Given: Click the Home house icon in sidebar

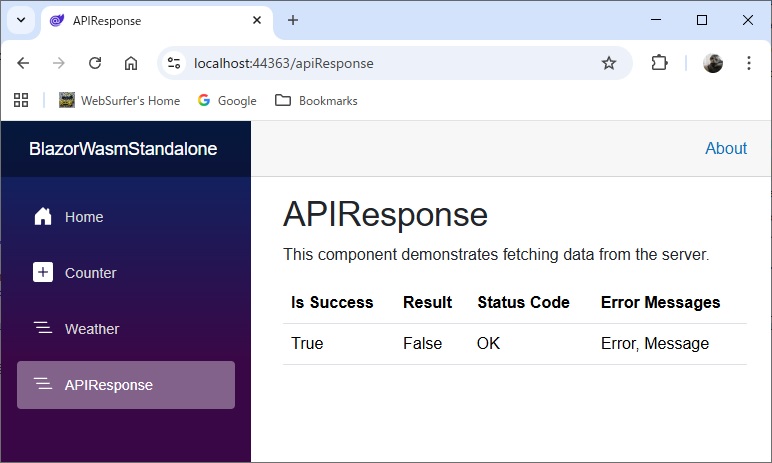Looking at the screenshot, I should point(43,216).
